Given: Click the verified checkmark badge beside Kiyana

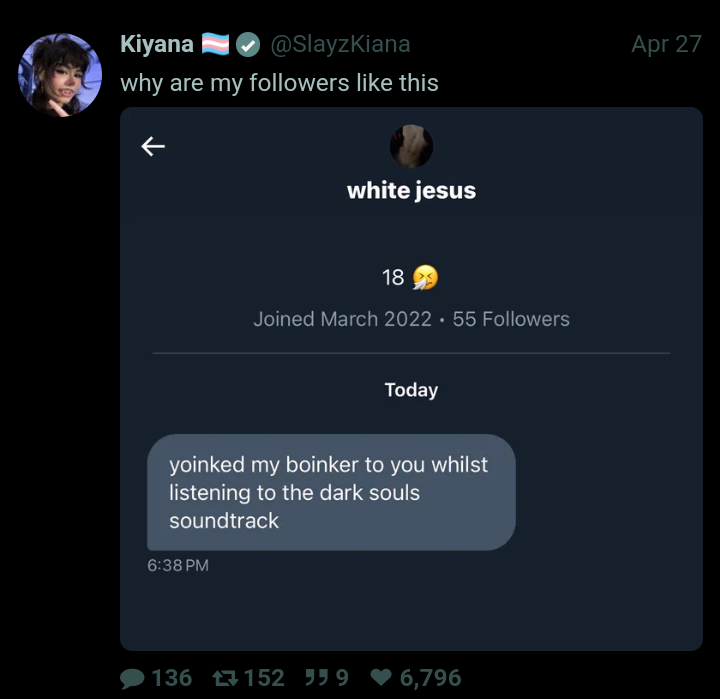Looking at the screenshot, I should pos(248,45).
